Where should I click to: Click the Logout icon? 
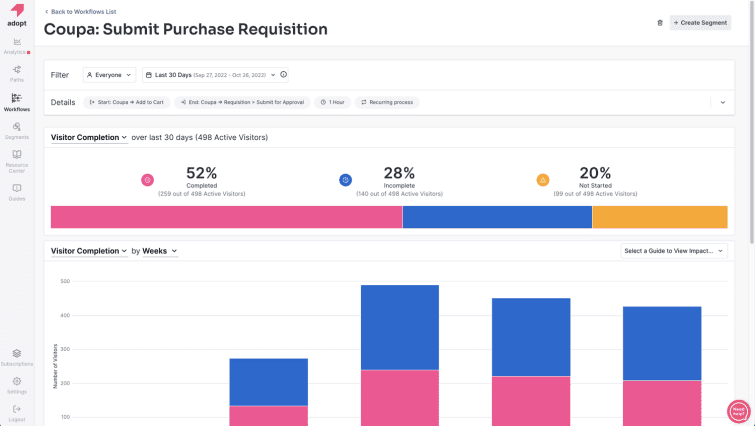(17, 409)
